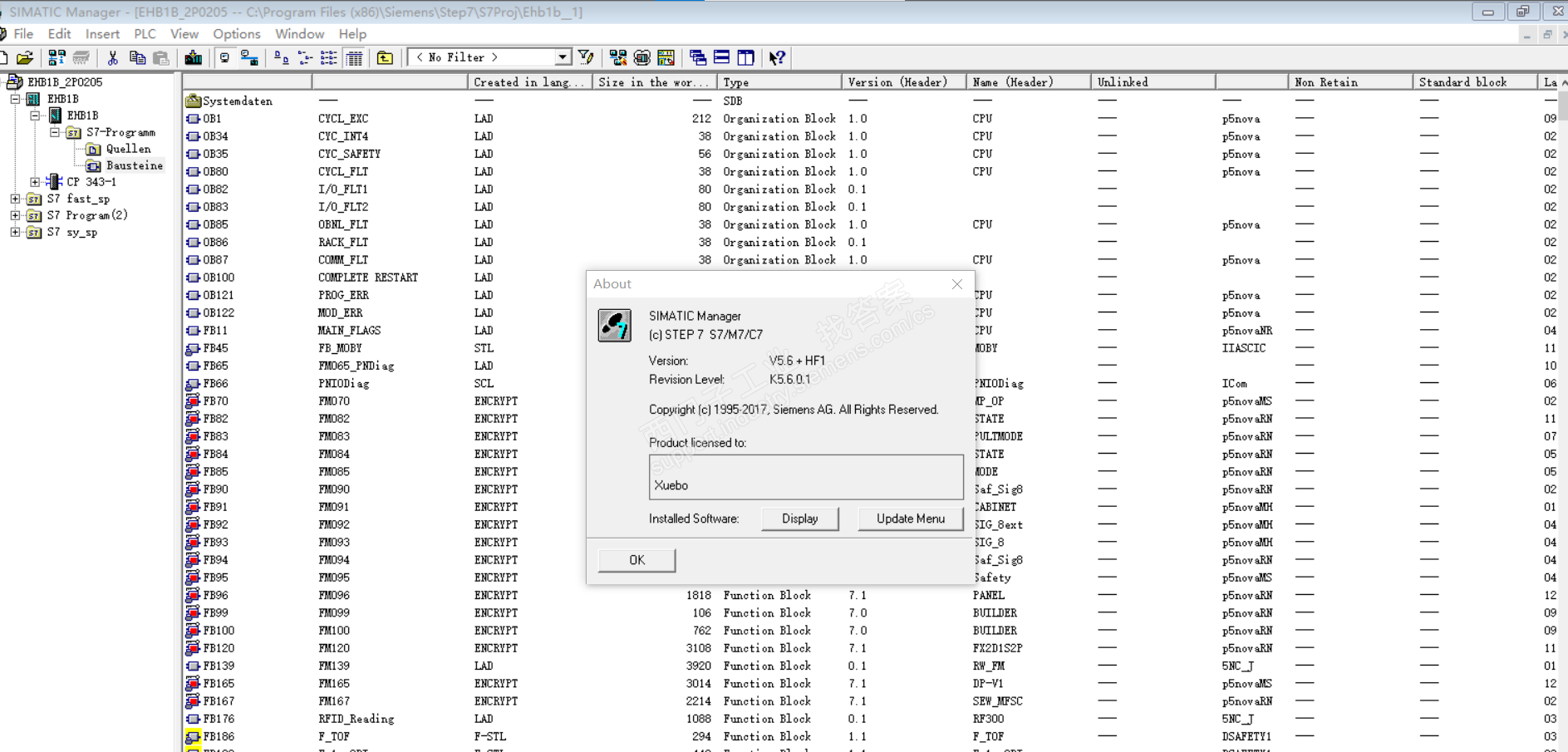The width and height of the screenshot is (1568, 752).
Task: Click the context Help arrow-question icon
Action: pos(778,57)
